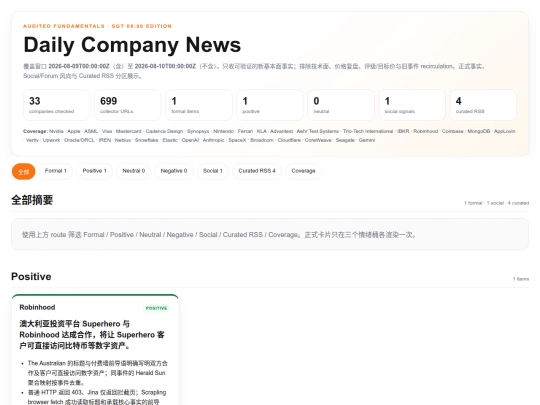
Task: Click MongoDB in the coverage list
Action: [x=479, y=131]
